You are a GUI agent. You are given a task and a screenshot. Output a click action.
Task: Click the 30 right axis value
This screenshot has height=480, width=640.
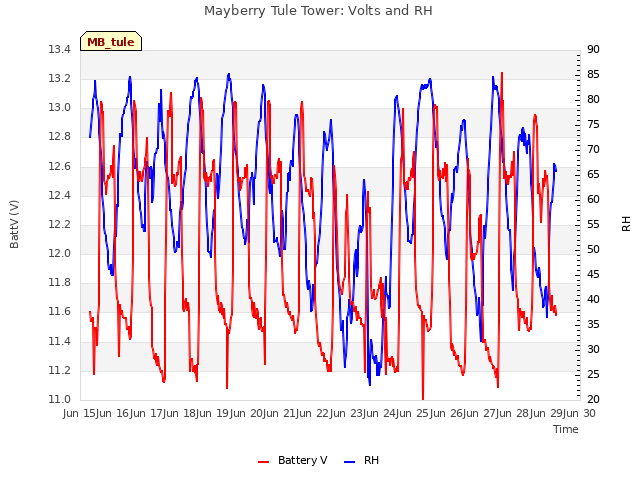click(593, 350)
